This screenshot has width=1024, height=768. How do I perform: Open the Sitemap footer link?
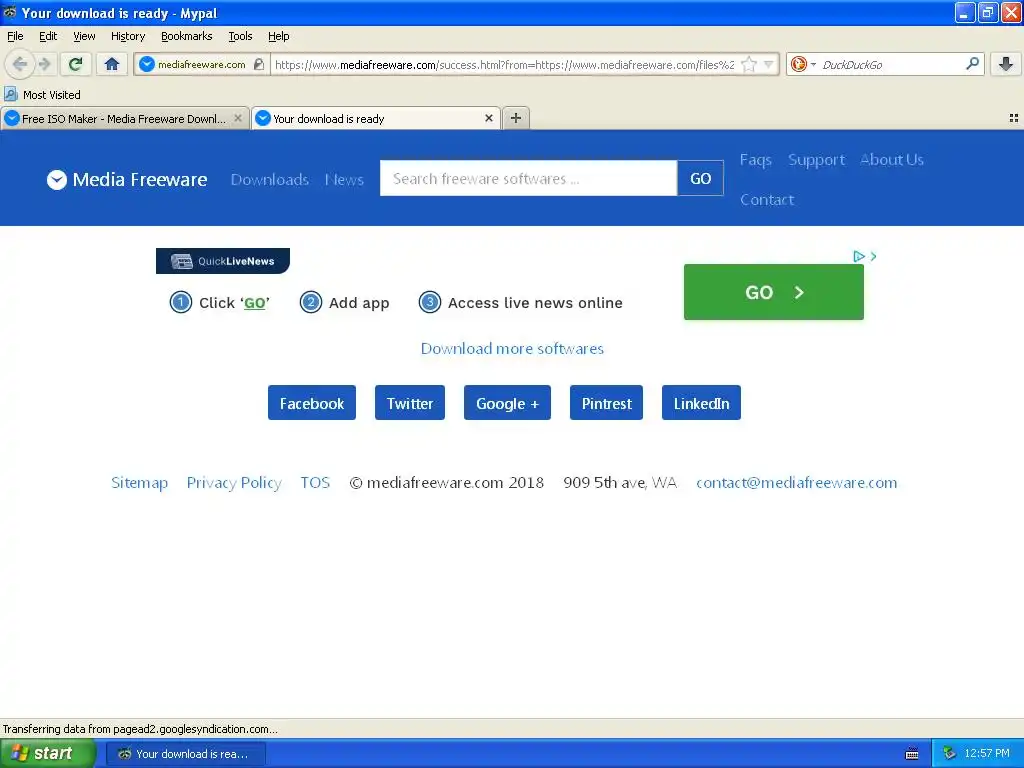(139, 483)
